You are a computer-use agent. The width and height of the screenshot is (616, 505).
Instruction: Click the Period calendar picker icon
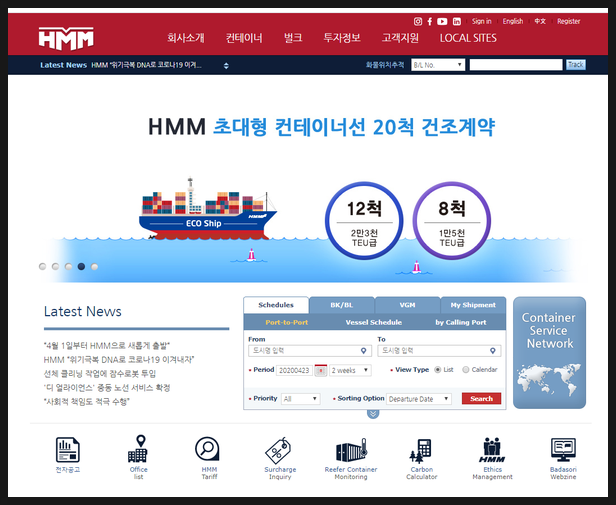point(321,371)
